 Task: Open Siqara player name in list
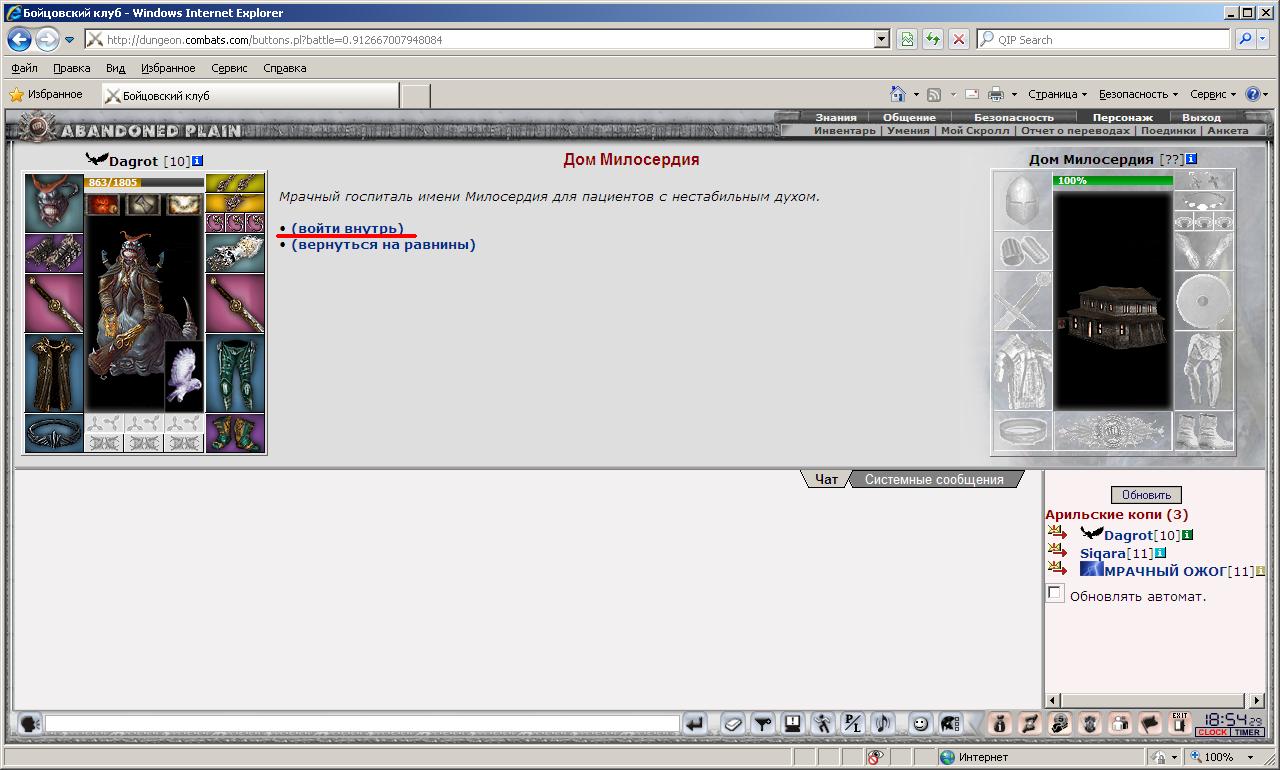(1102, 553)
